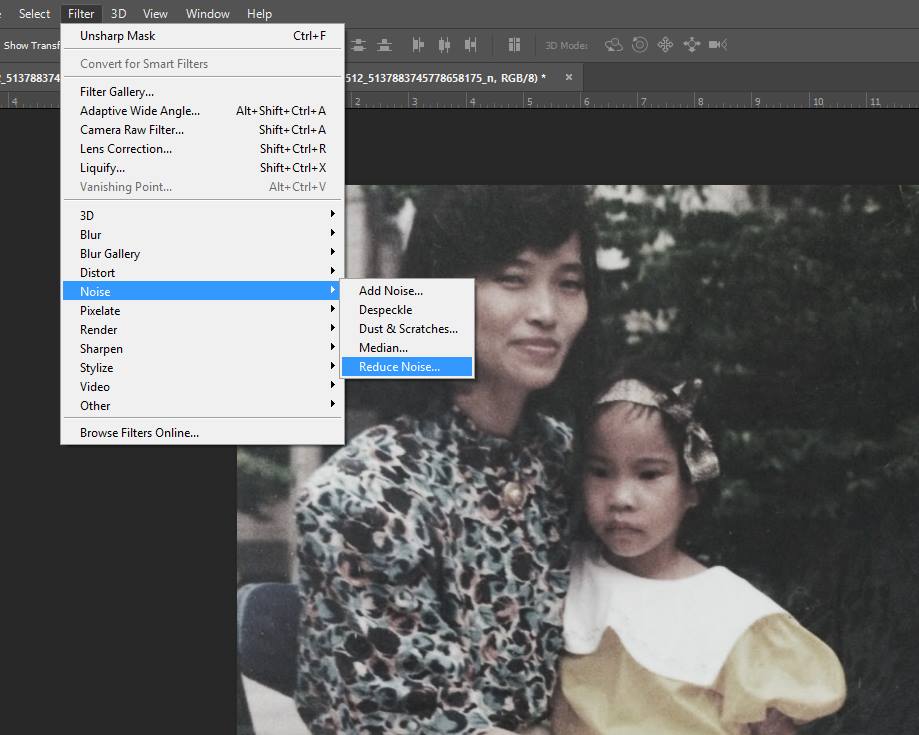Click the 3D scale camera icon
This screenshot has height=735, width=919.
pyautogui.click(x=717, y=45)
